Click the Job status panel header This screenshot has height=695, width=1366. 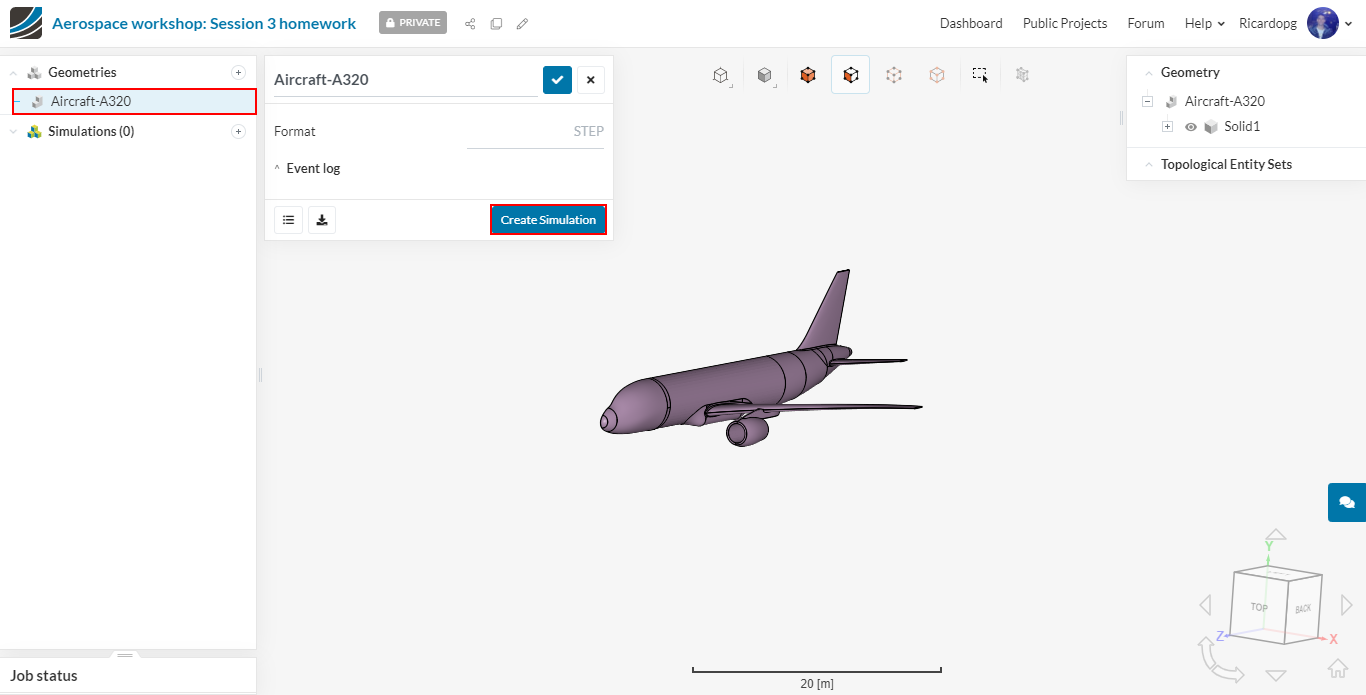click(128, 676)
